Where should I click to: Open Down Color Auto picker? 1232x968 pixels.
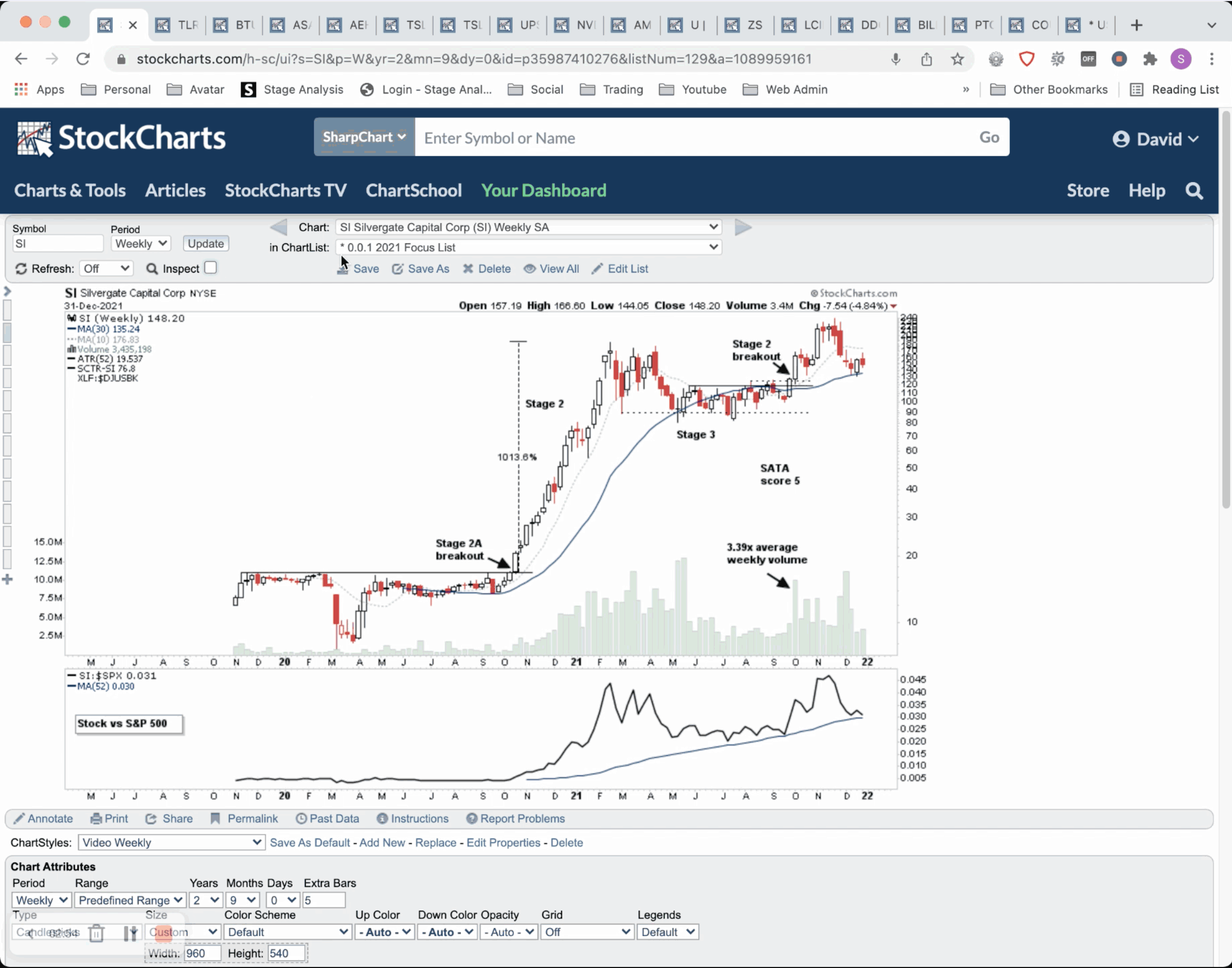(x=447, y=932)
